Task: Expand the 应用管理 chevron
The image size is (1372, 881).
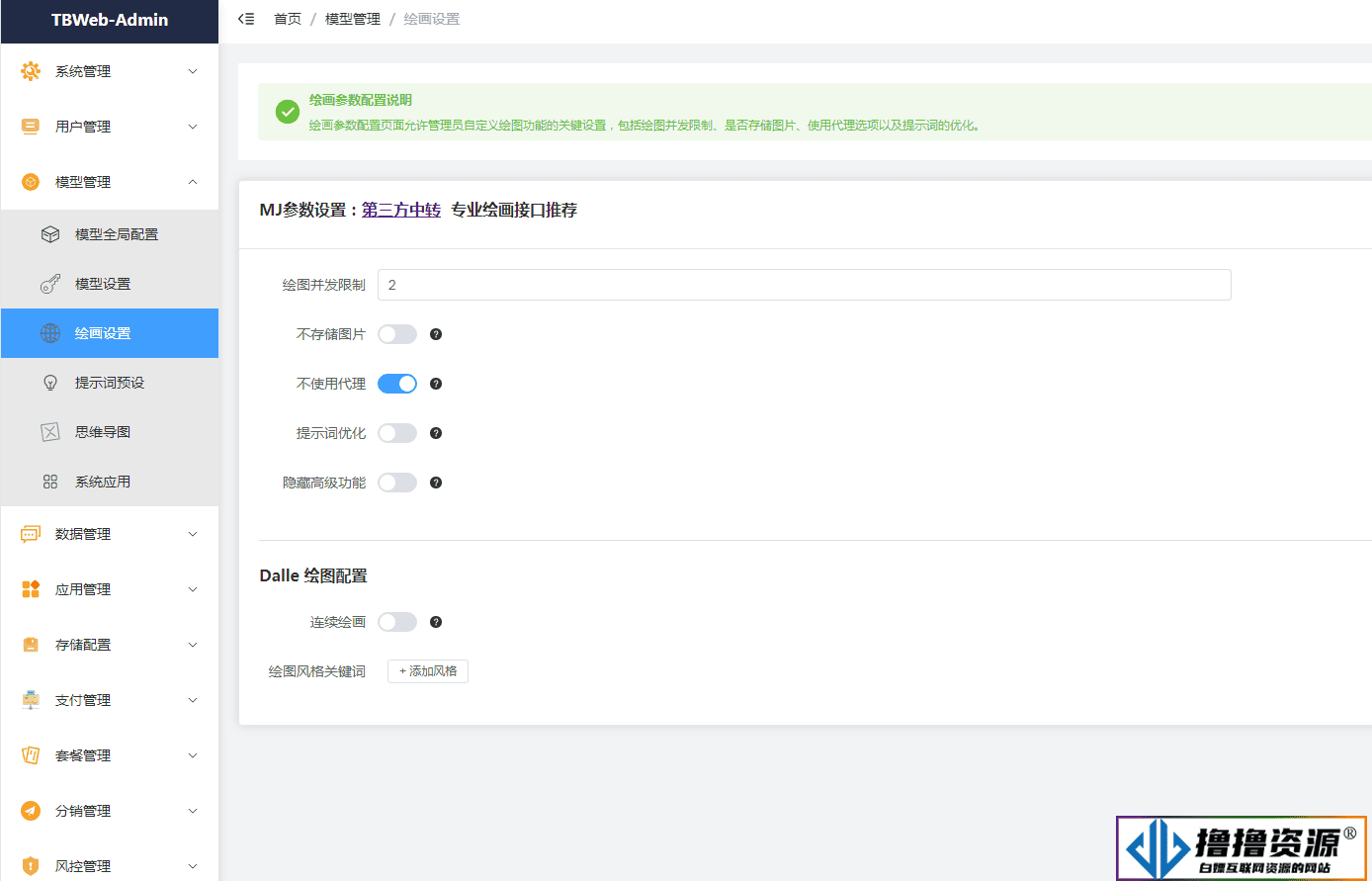Action: click(x=193, y=589)
